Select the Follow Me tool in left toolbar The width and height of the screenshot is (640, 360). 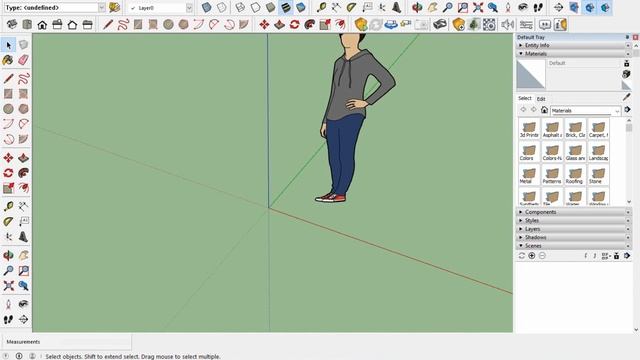pos(23,173)
